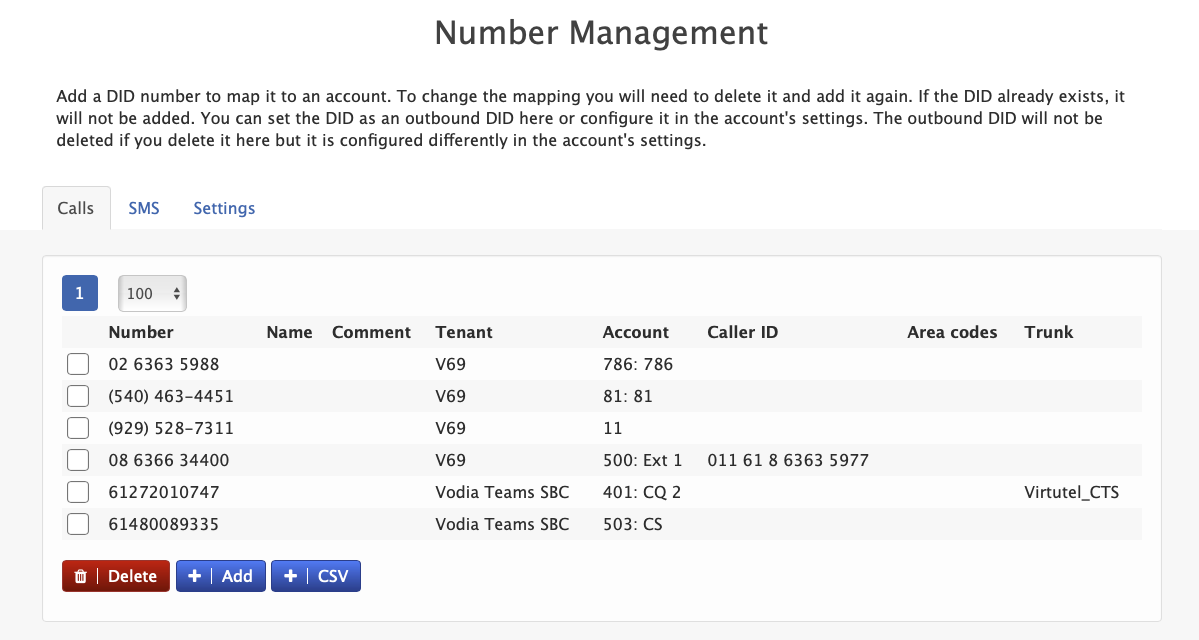Click the Number column header
This screenshot has width=1199, height=640.
coord(141,332)
